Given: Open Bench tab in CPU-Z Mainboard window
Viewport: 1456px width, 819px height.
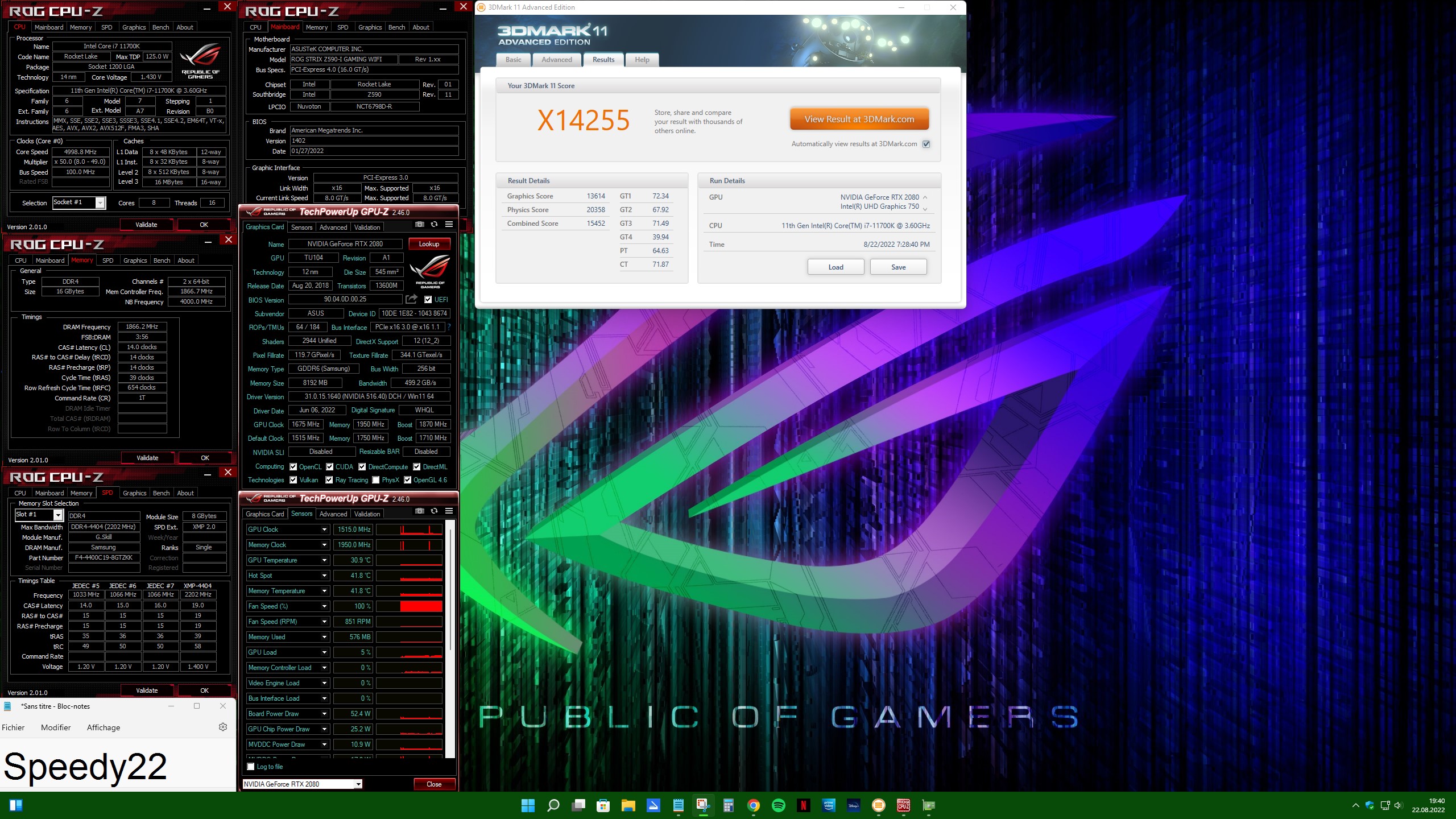Looking at the screenshot, I should tap(397, 27).
